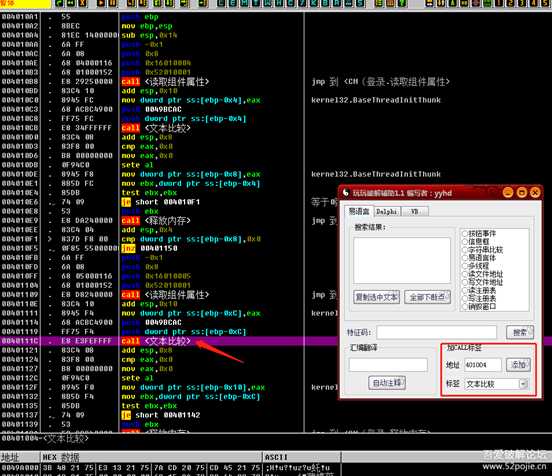Show the CPU (C) window icon
The width and height of the screenshot is (552, 476).
coord(291,3)
